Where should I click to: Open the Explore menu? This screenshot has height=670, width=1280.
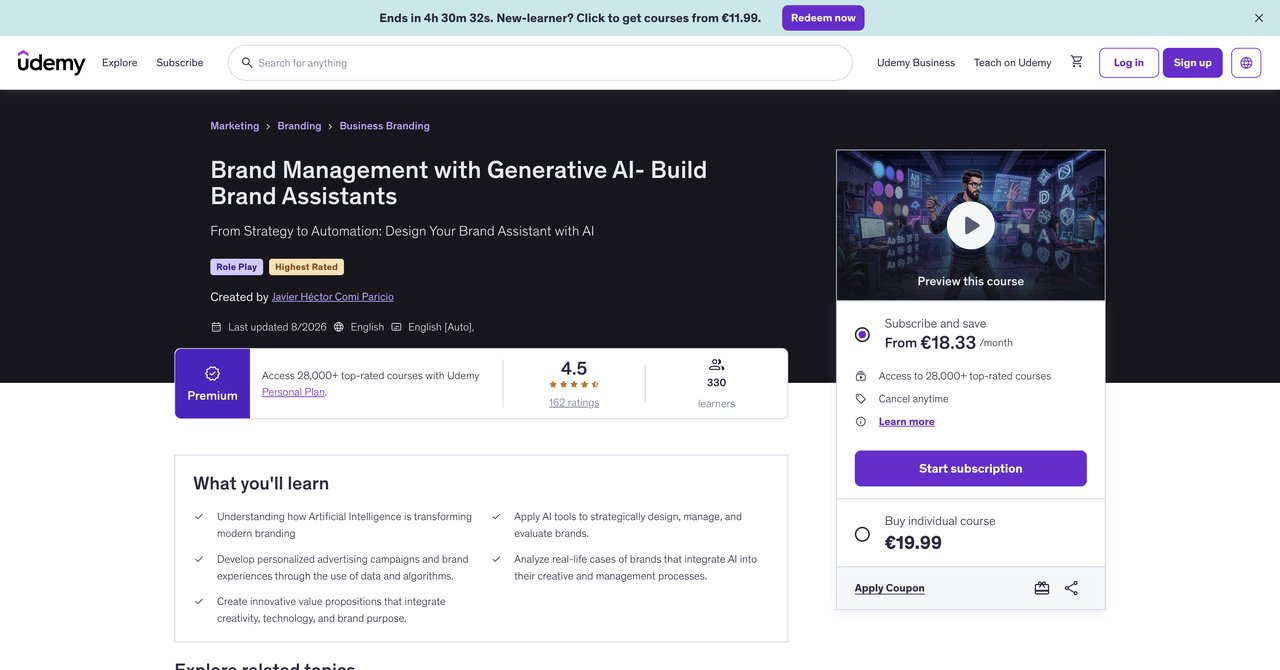[x=120, y=63]
